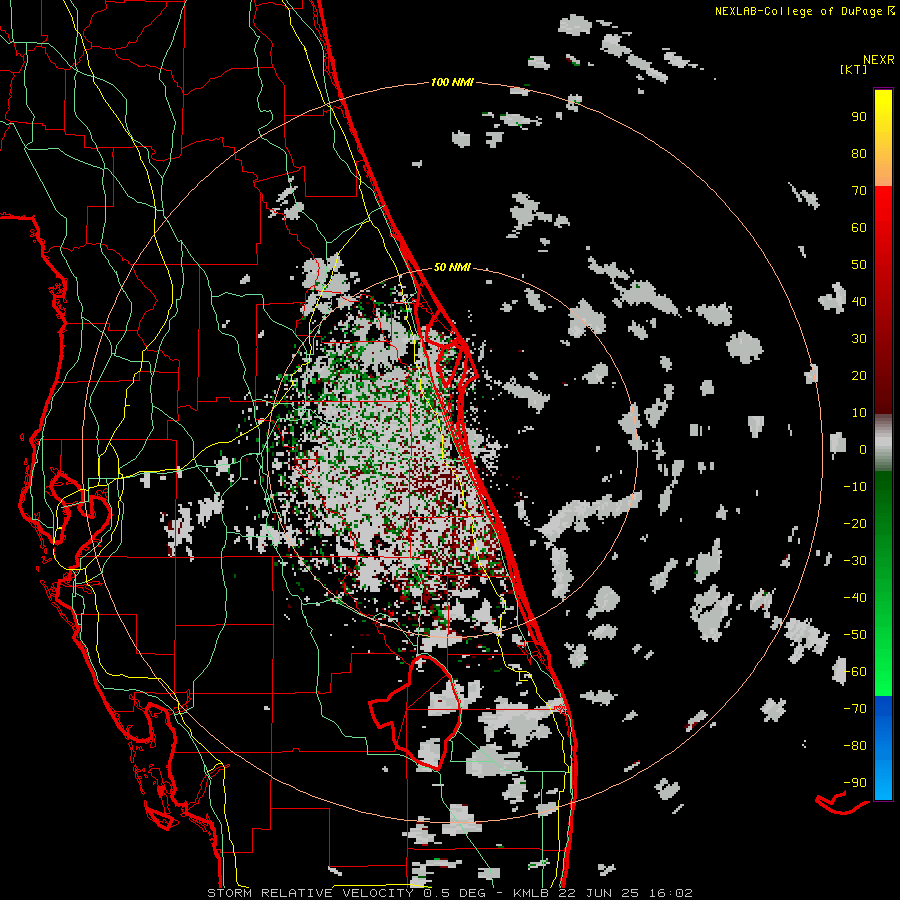Click the bright green segment of the color bar
The width and height of the screenshot is (900, 900).
point(883,649)
